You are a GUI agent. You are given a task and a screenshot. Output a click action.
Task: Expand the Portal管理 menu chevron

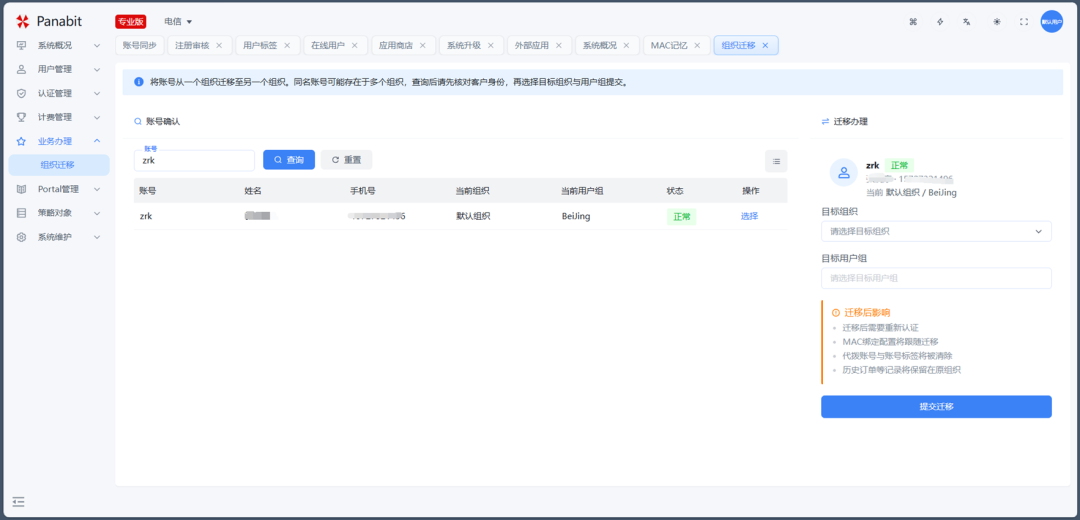click(96, 189)
